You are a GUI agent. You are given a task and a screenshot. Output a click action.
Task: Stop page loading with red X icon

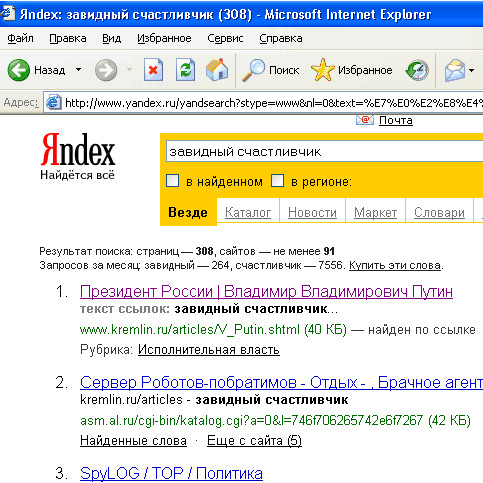pyautogui.click(x=154, y=70)
